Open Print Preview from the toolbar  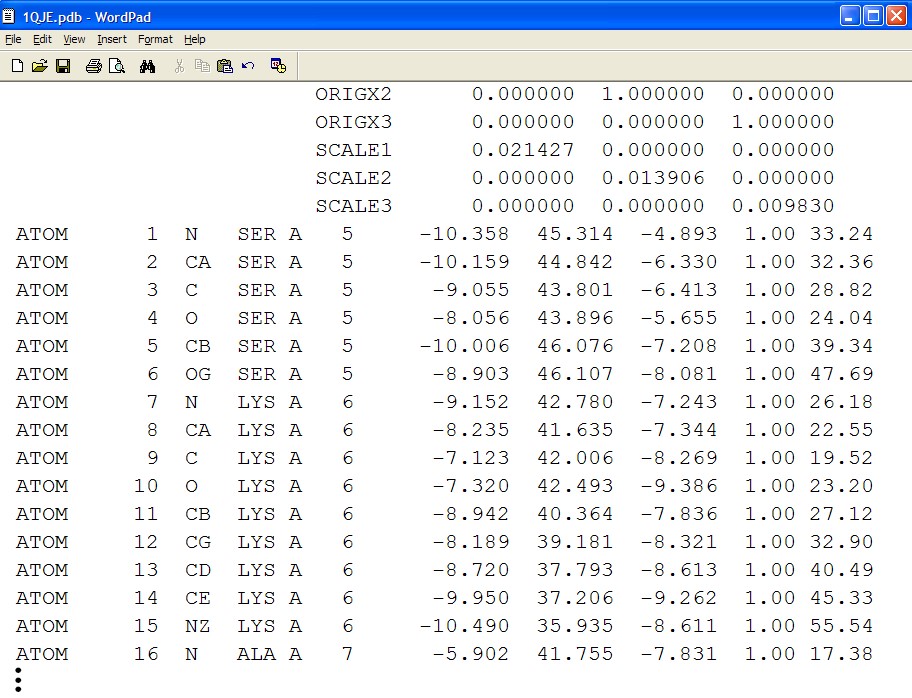click(116, 66)
